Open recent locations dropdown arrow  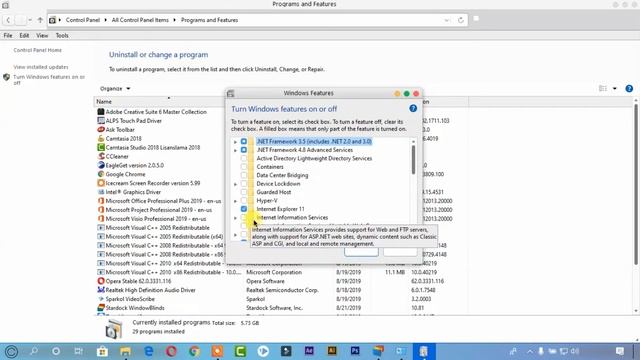(30, 20)
